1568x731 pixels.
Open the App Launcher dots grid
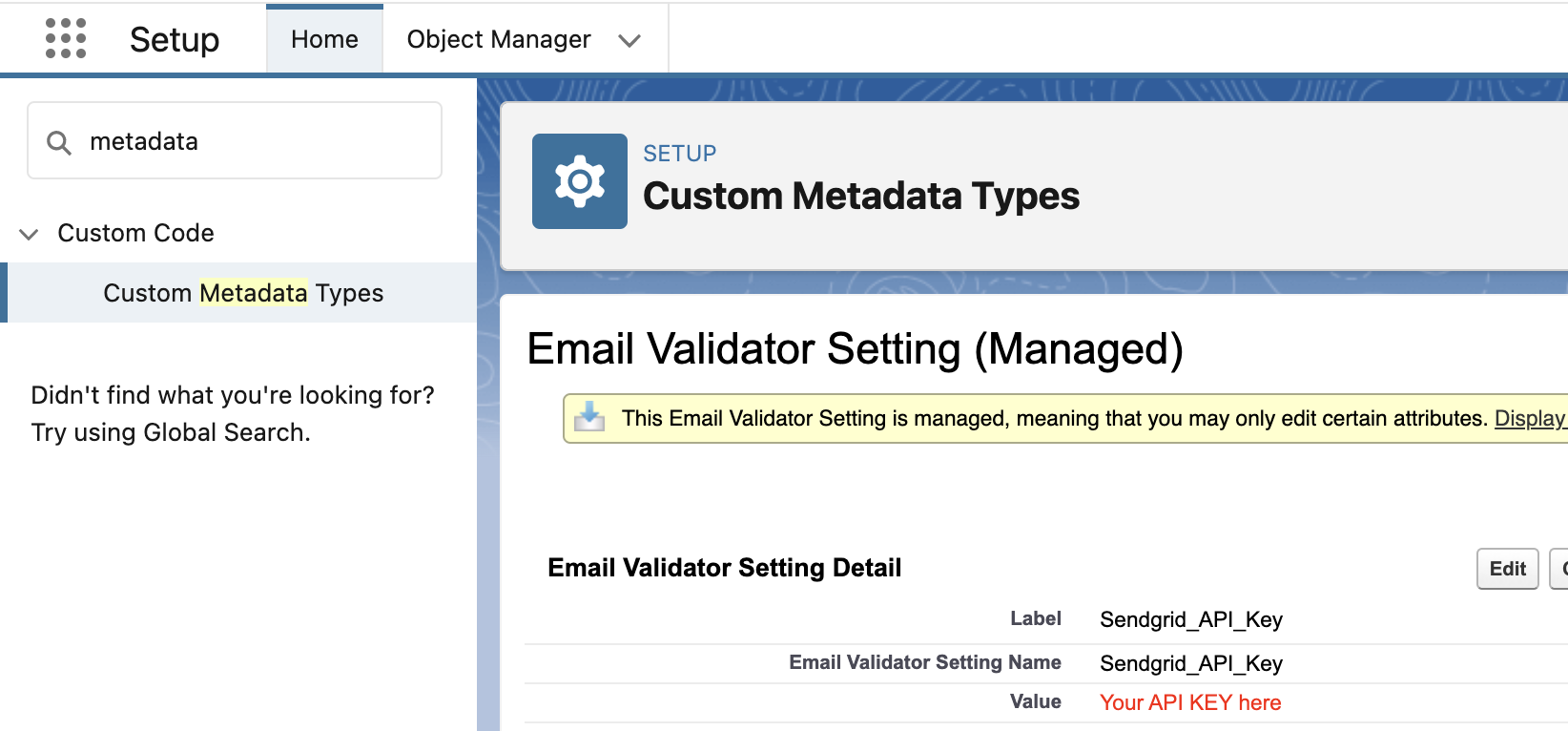[66, 38]
